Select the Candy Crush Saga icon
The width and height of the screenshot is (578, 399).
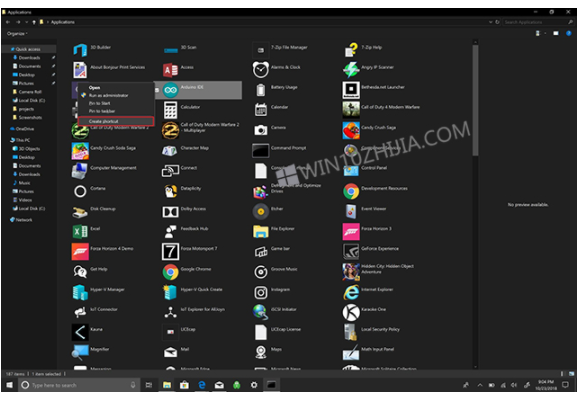pos(351,130)
